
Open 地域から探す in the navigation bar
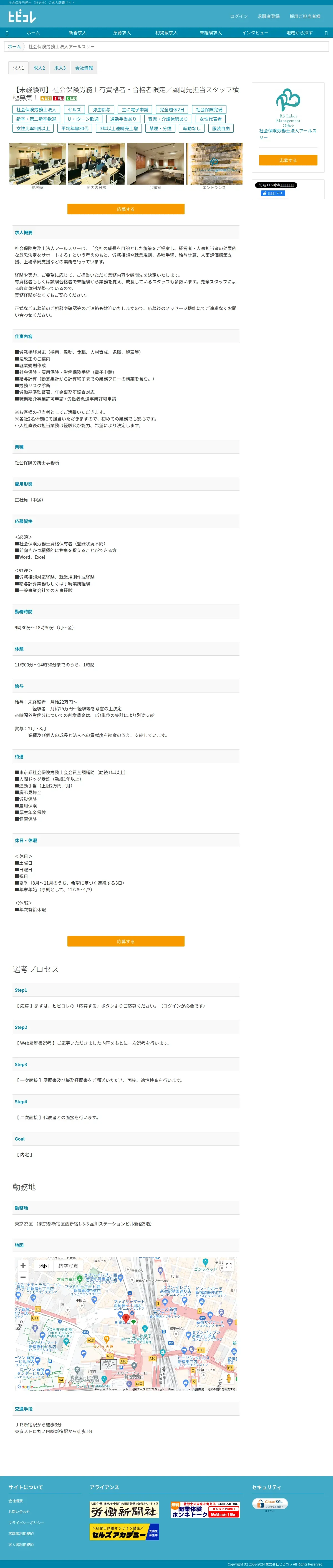coord(299,33)
